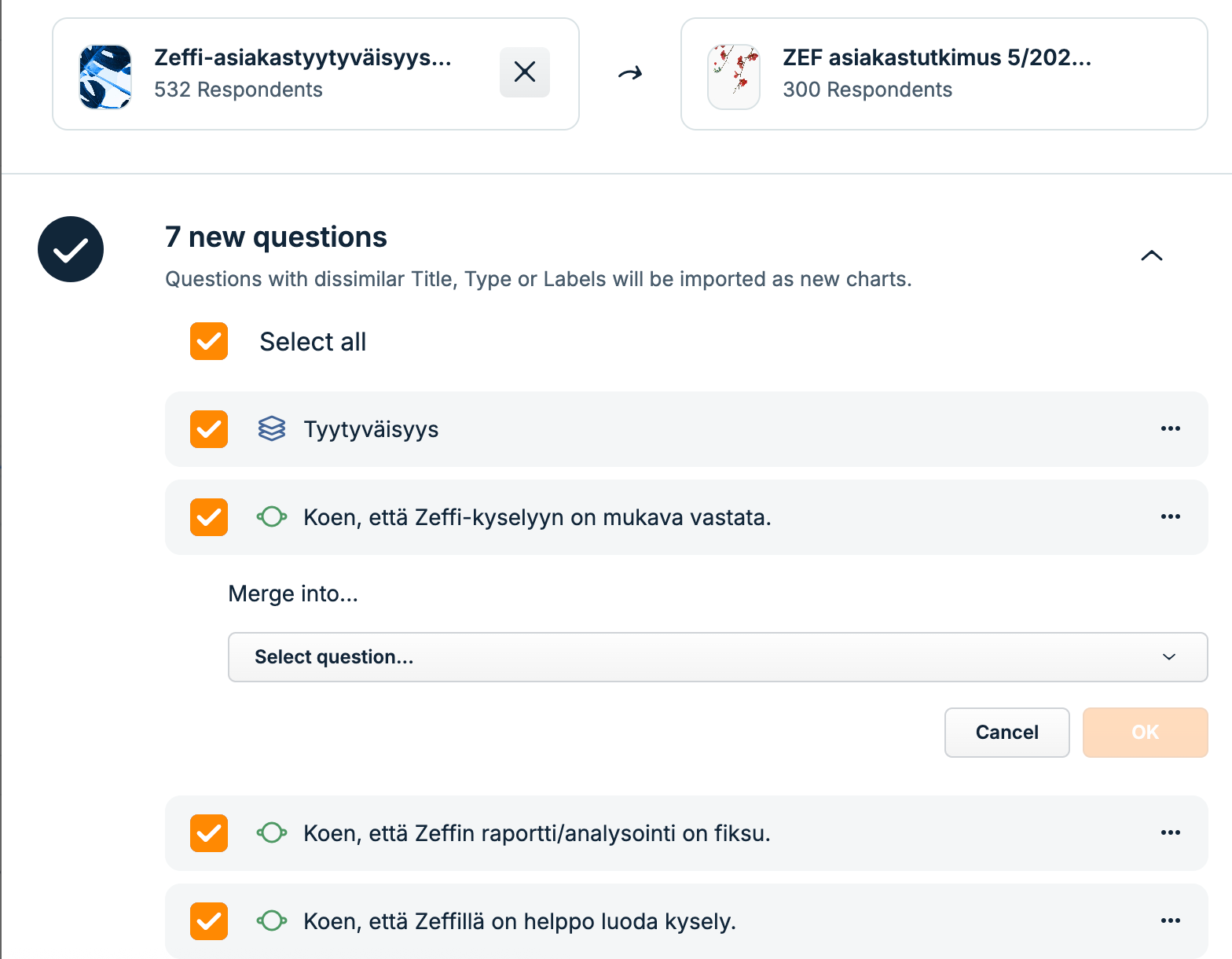Open more options for 'helppo luoda kysely'
1232x959 pixels.
click(x=1171, y=920)
